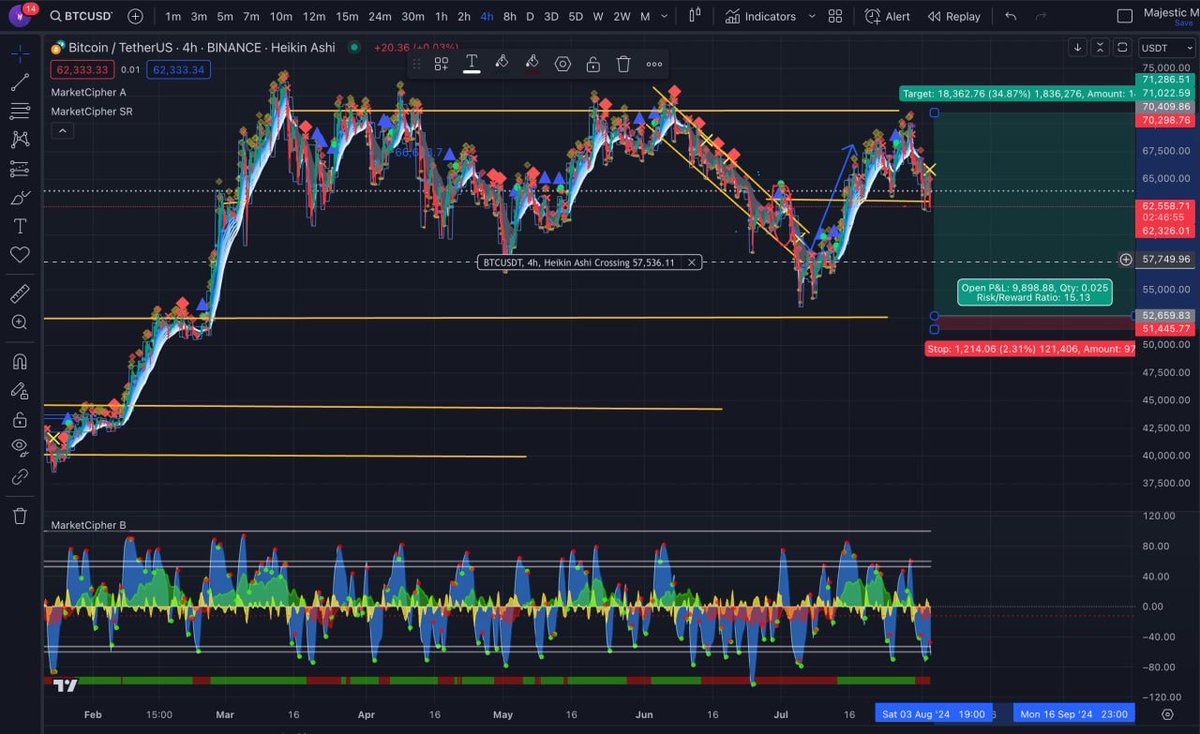1200x734 pixels.
Task: Start Bar Replay mode
Action: [x=955, y=16]
